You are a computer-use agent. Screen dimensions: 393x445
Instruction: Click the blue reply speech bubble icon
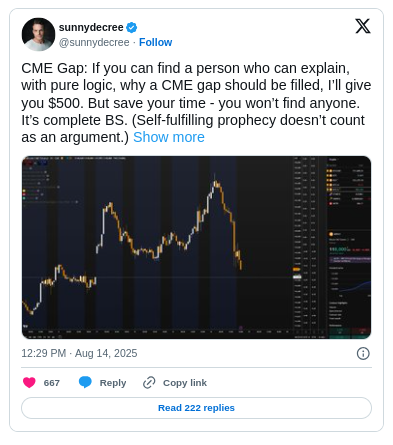(x=85, y=382)
